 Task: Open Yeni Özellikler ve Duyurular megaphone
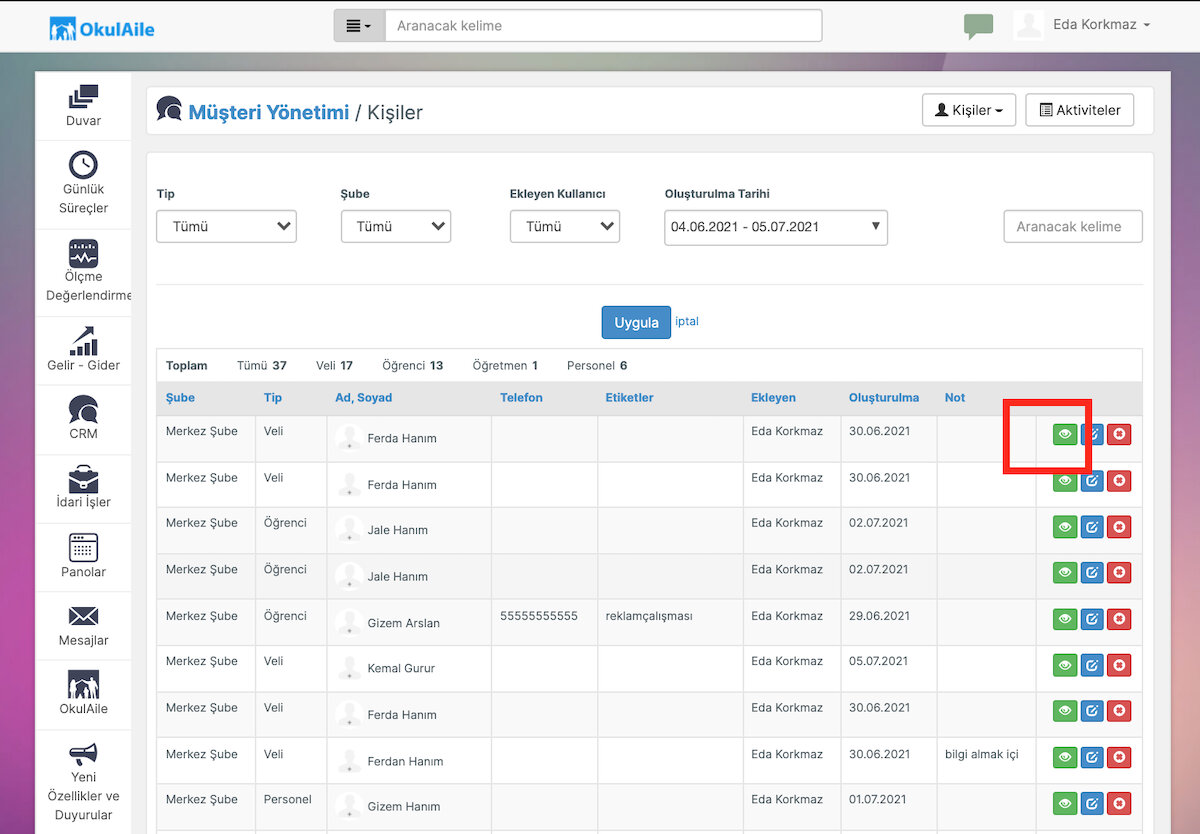pyautogui.click(x=83, y=753)
